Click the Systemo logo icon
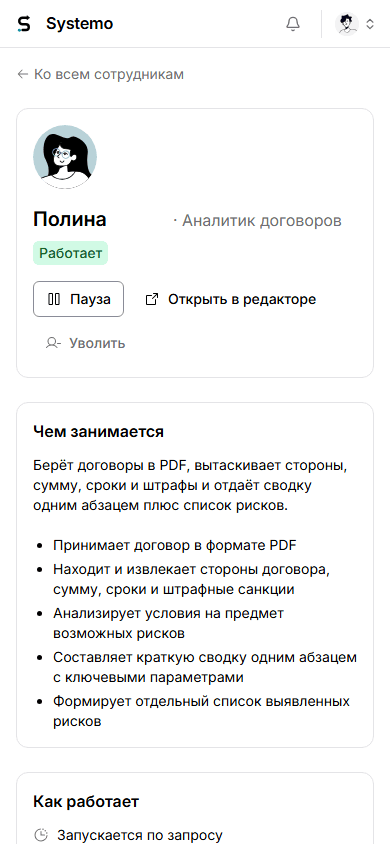Viewport: 390px width, 844px height. pos(24,24)
